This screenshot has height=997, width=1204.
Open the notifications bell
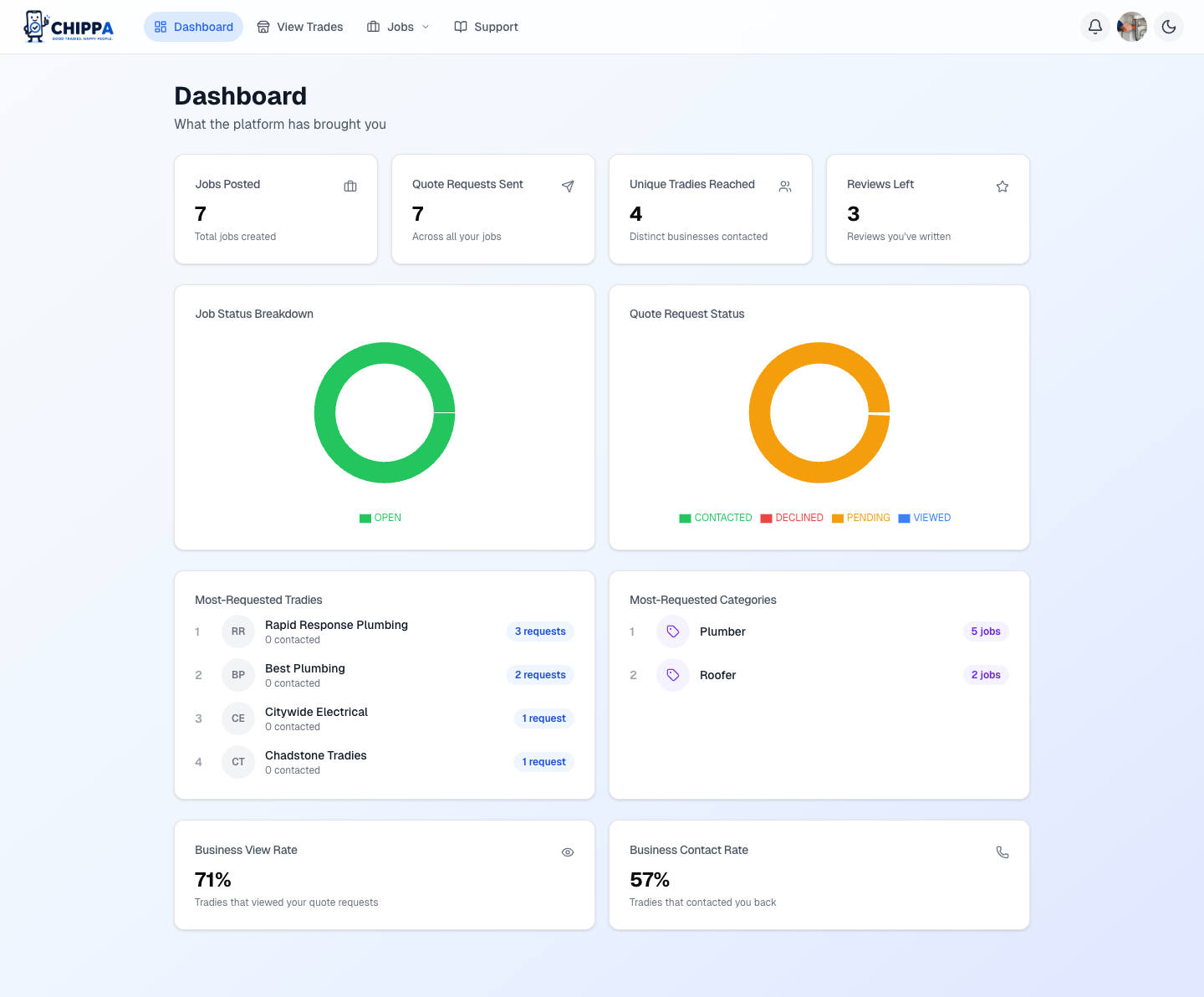[1095, 27]
